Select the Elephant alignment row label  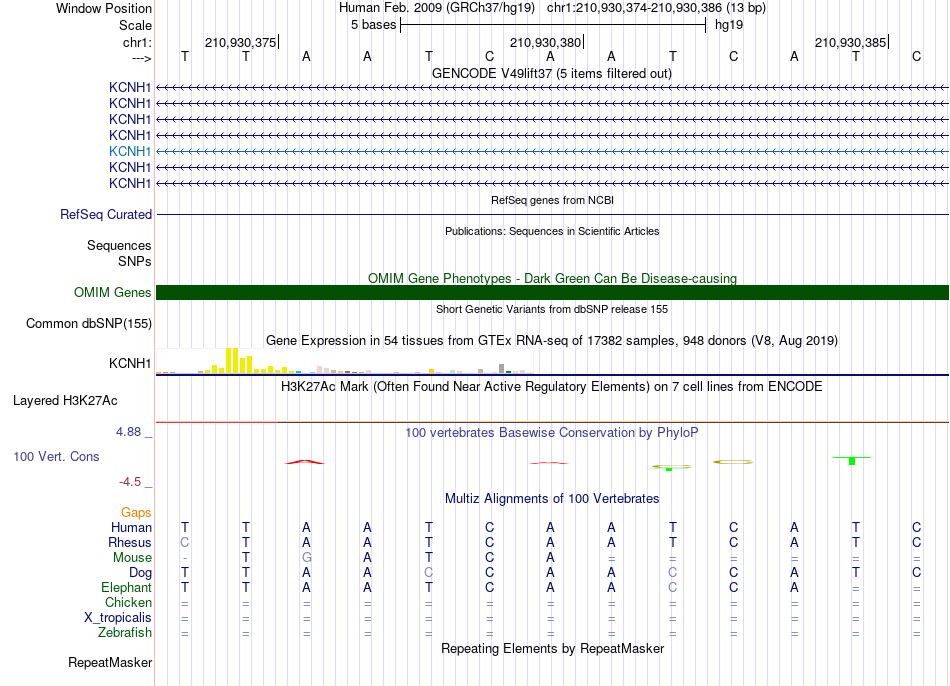point(127,588)
